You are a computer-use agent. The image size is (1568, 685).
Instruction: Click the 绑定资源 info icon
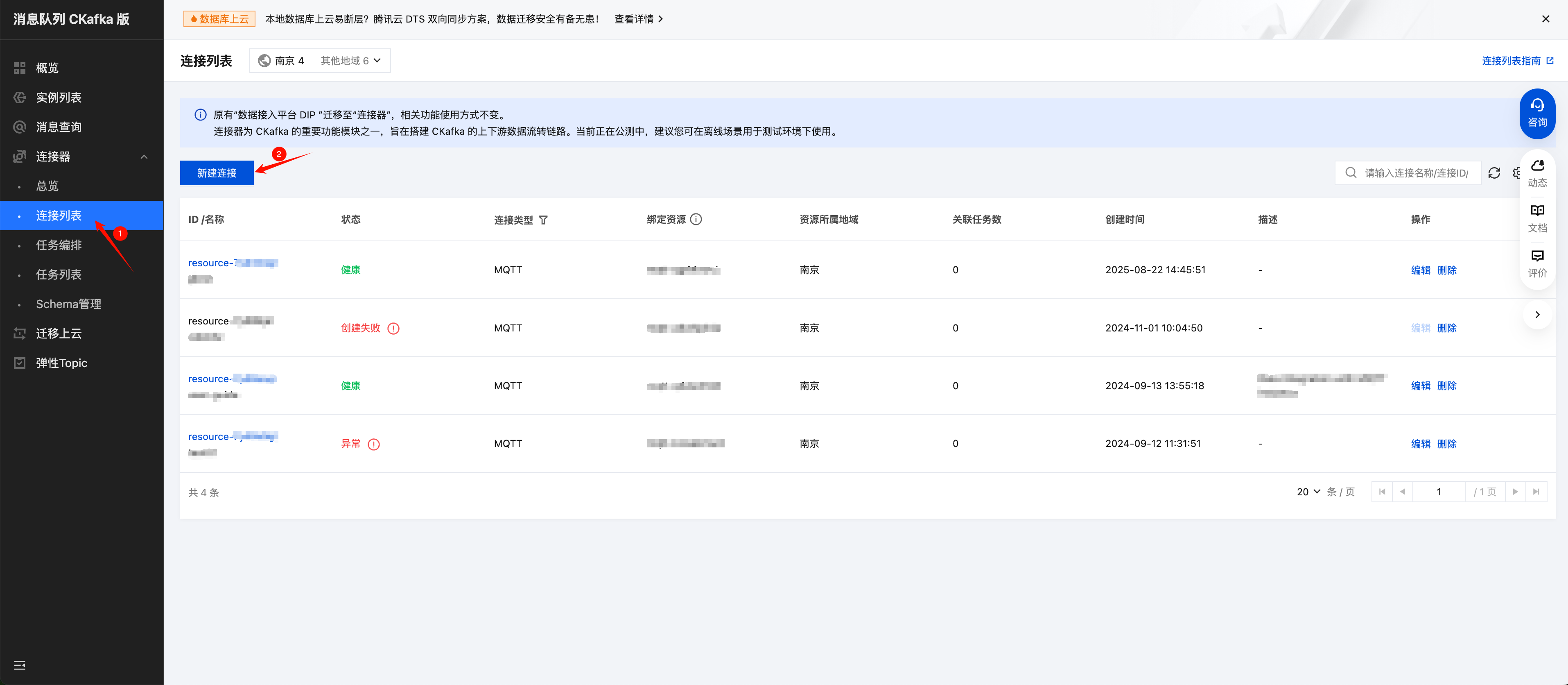pyautogui.click(x=696, y=219)
